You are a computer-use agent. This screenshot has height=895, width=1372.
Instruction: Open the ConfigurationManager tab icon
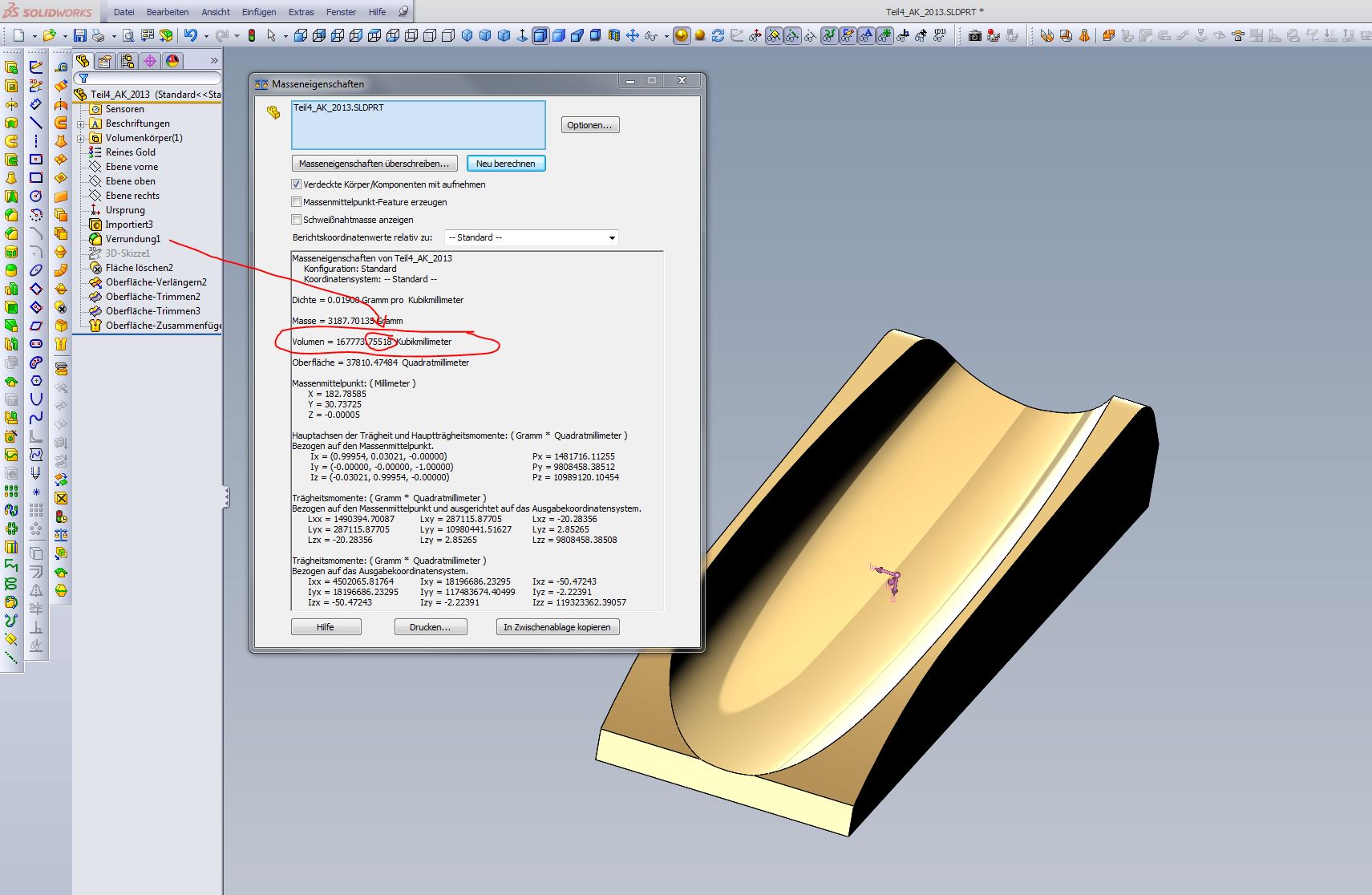tap(127, 61)
